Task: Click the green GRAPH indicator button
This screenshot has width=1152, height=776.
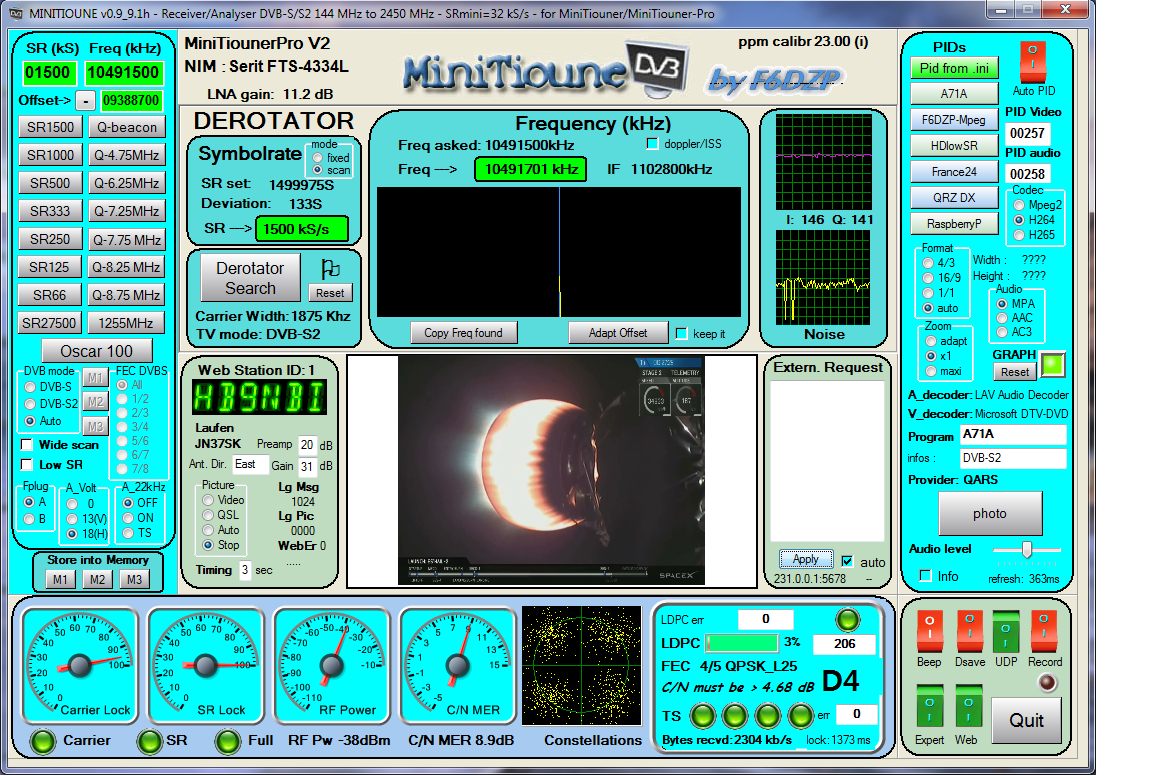Action: tap(1053, 364)
